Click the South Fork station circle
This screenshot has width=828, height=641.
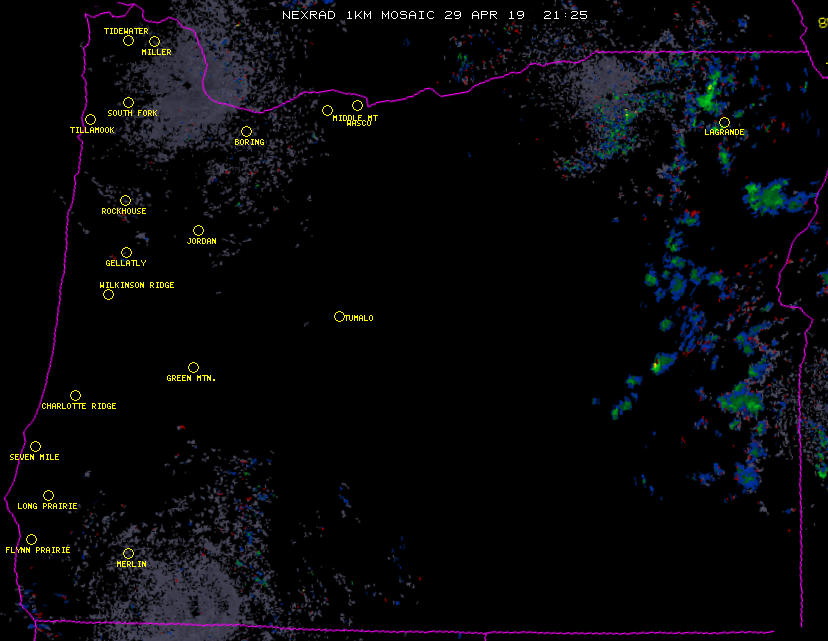click(x=128, y=102)
